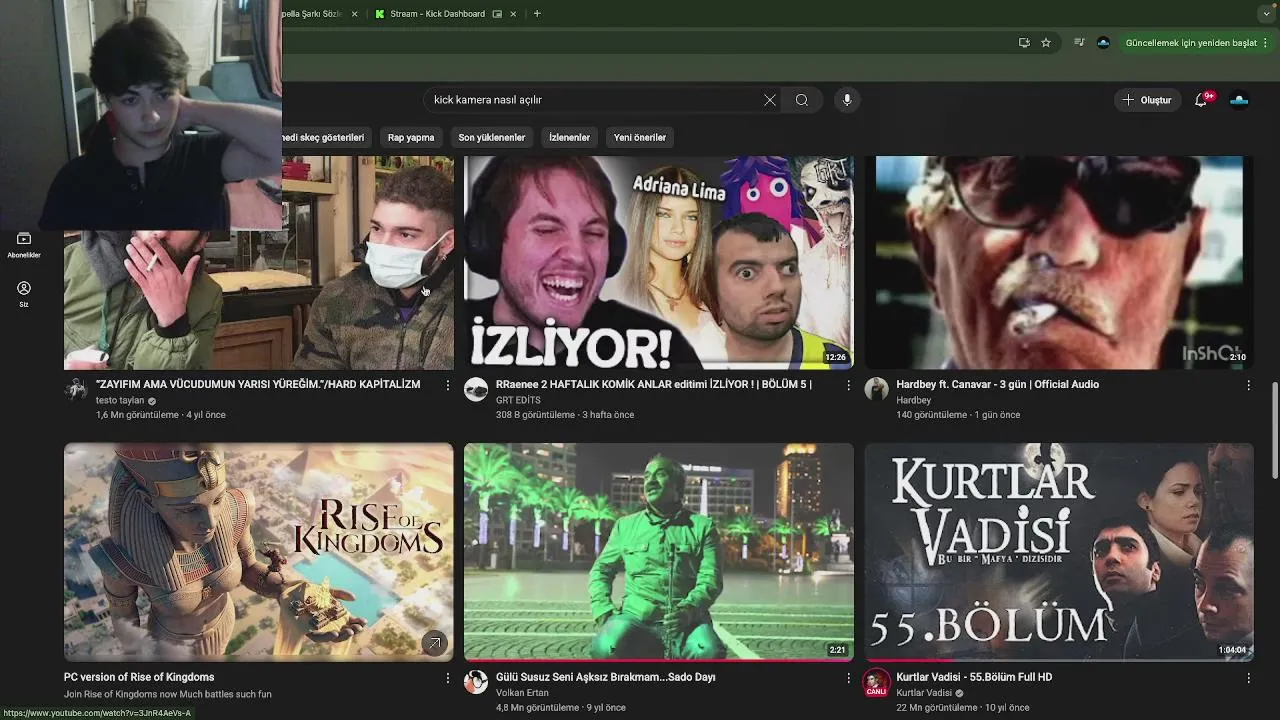This screenshot has width=1280, height=720.
Task: Close the Şarkı Sözleri tab
Action: (x=354, y=14)
